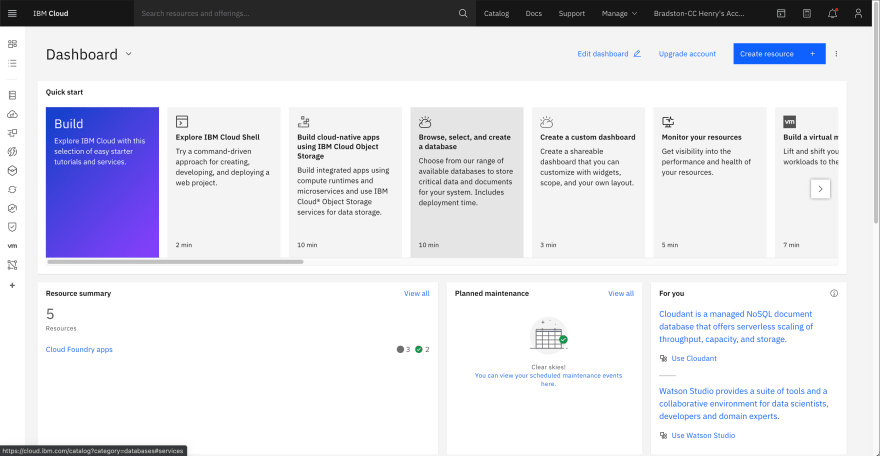Click the hexagon cube sidebar icon

(x=12, y=171)
